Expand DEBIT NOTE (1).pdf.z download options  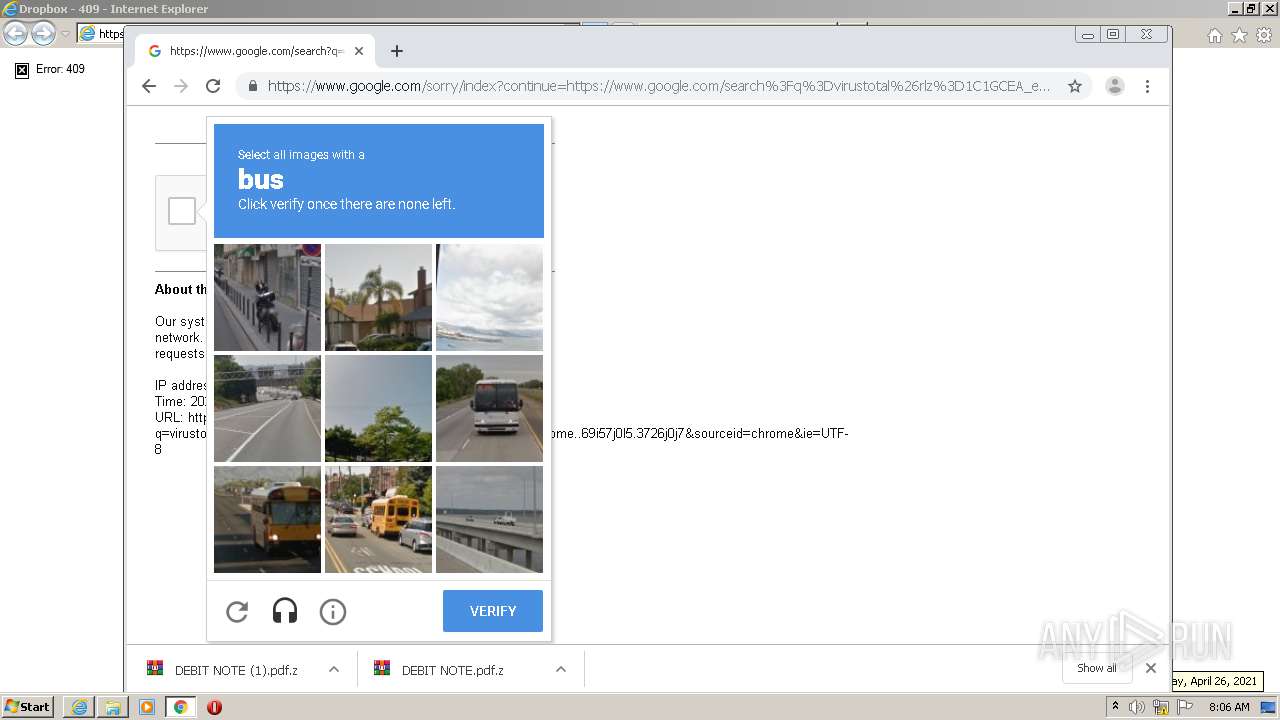(334, 670)
